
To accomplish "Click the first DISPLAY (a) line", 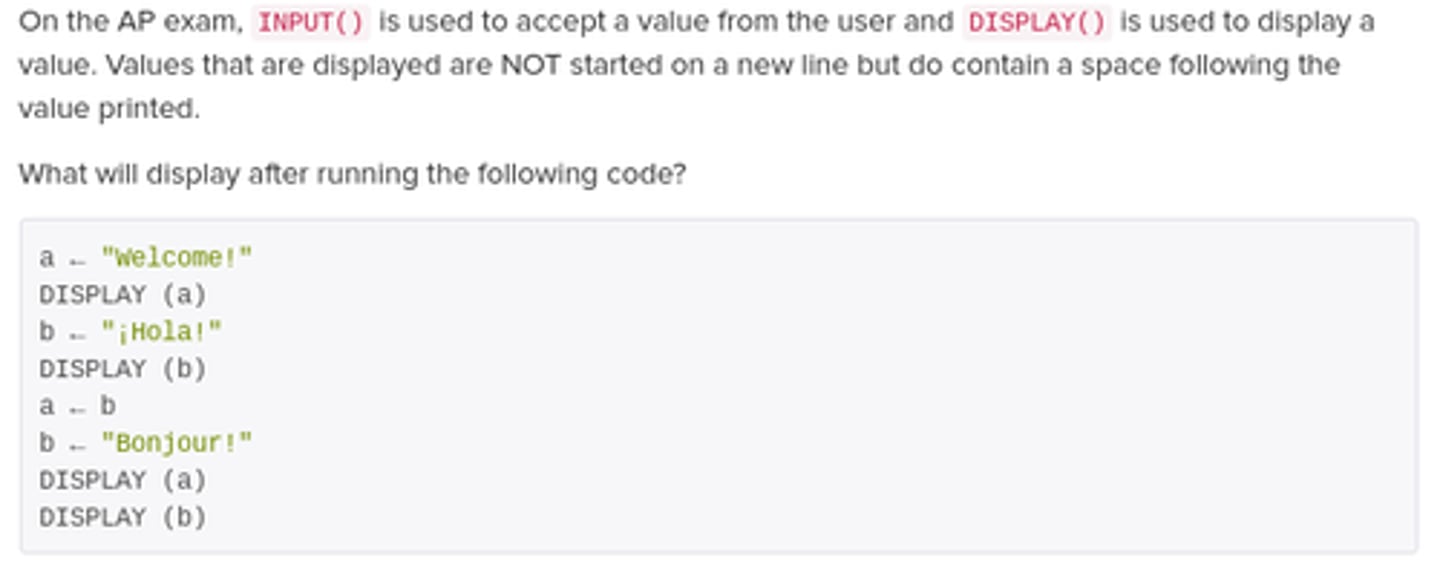I will 123,295.
